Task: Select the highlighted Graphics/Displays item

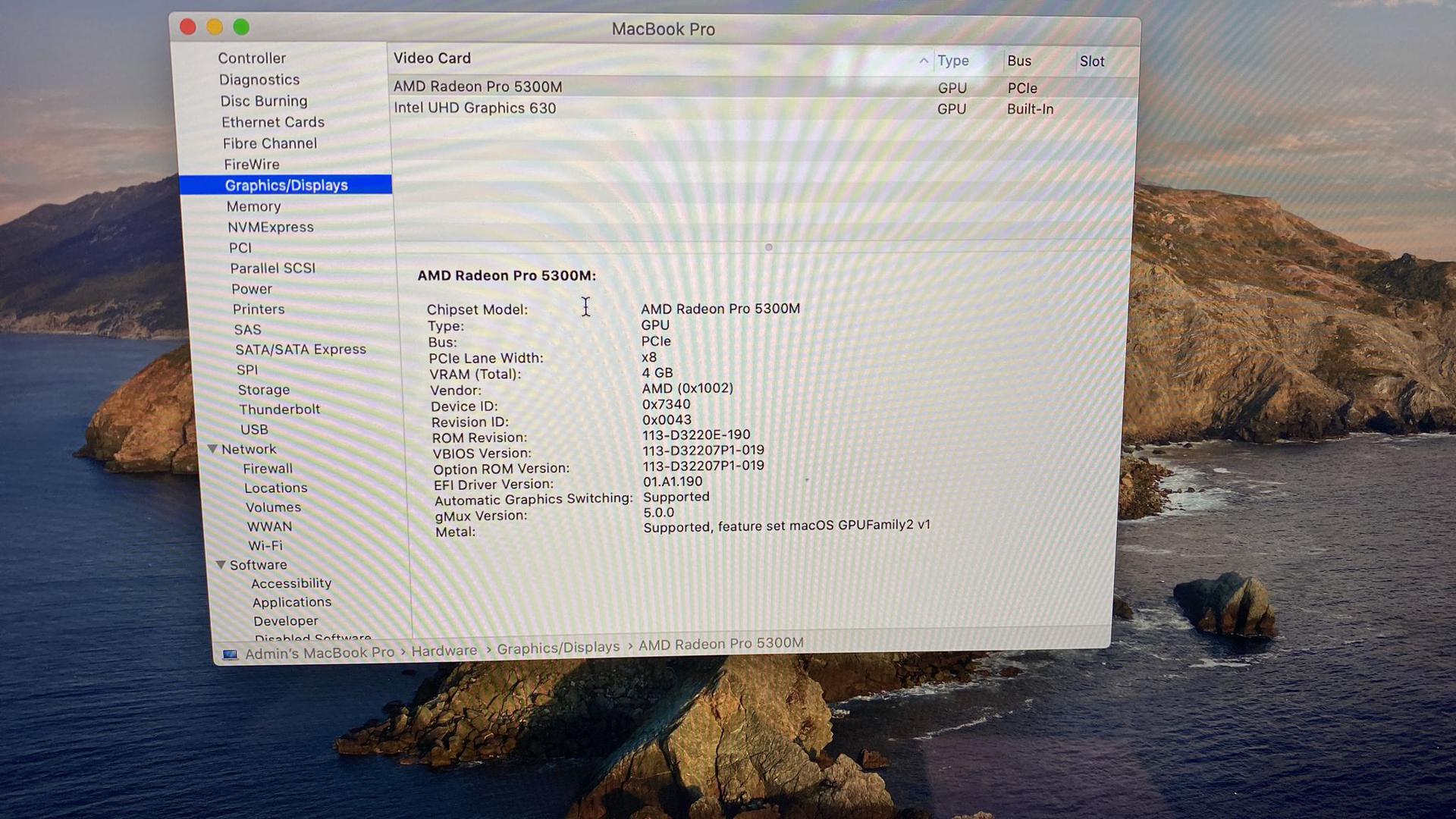Action: pyautogui.click(x=286, y=185)
